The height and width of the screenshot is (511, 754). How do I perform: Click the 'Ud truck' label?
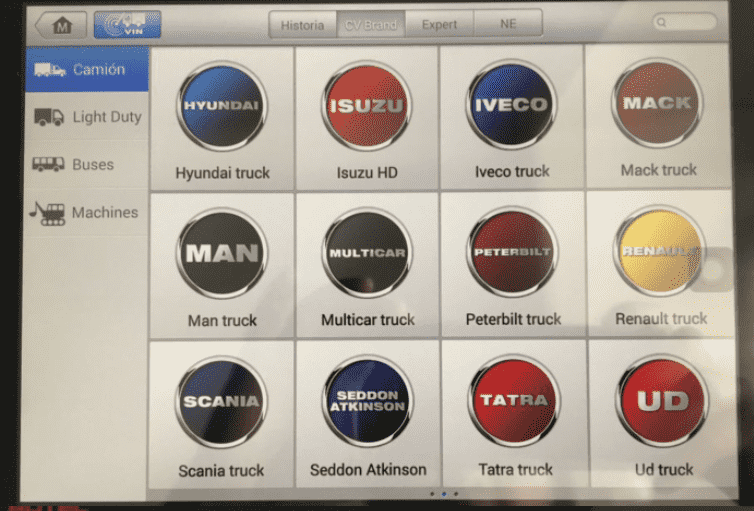(x=664, y=469)
